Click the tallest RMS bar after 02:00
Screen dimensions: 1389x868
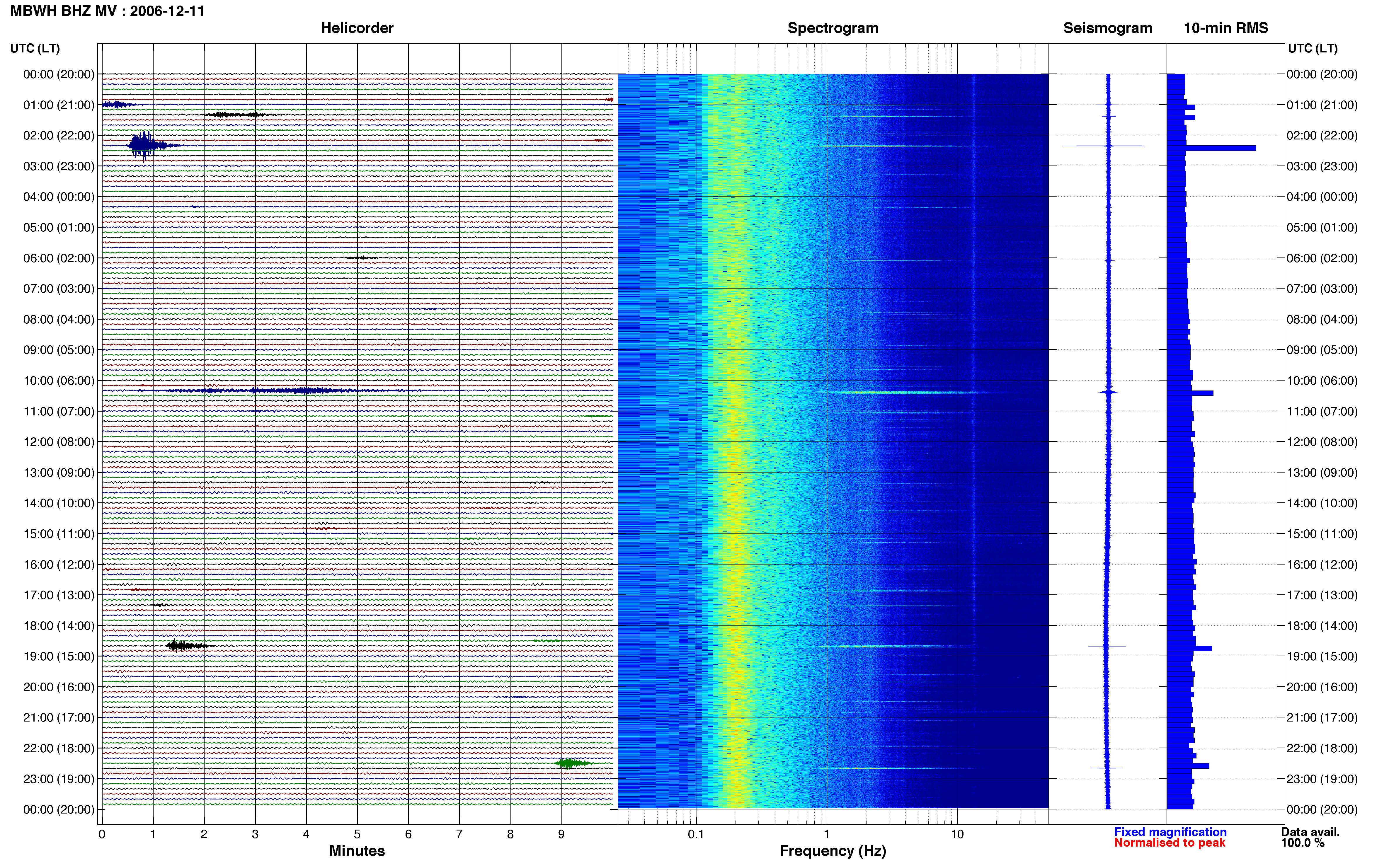click(x=1212, y=148)
